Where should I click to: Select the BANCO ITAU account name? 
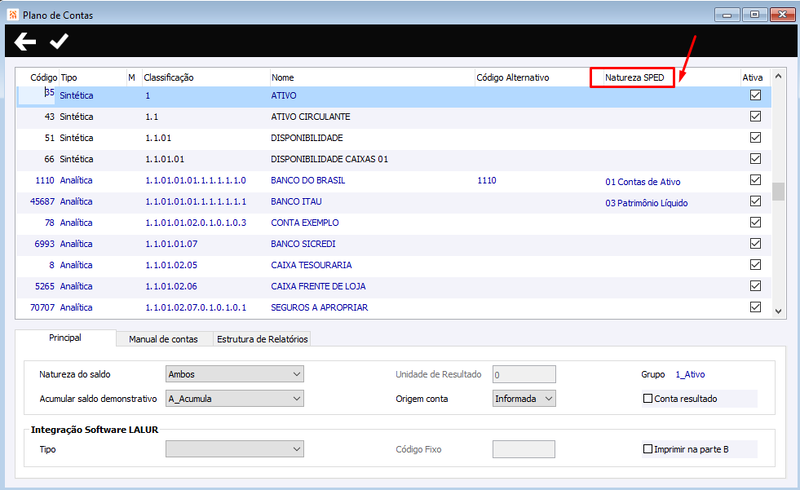(296, 202)
